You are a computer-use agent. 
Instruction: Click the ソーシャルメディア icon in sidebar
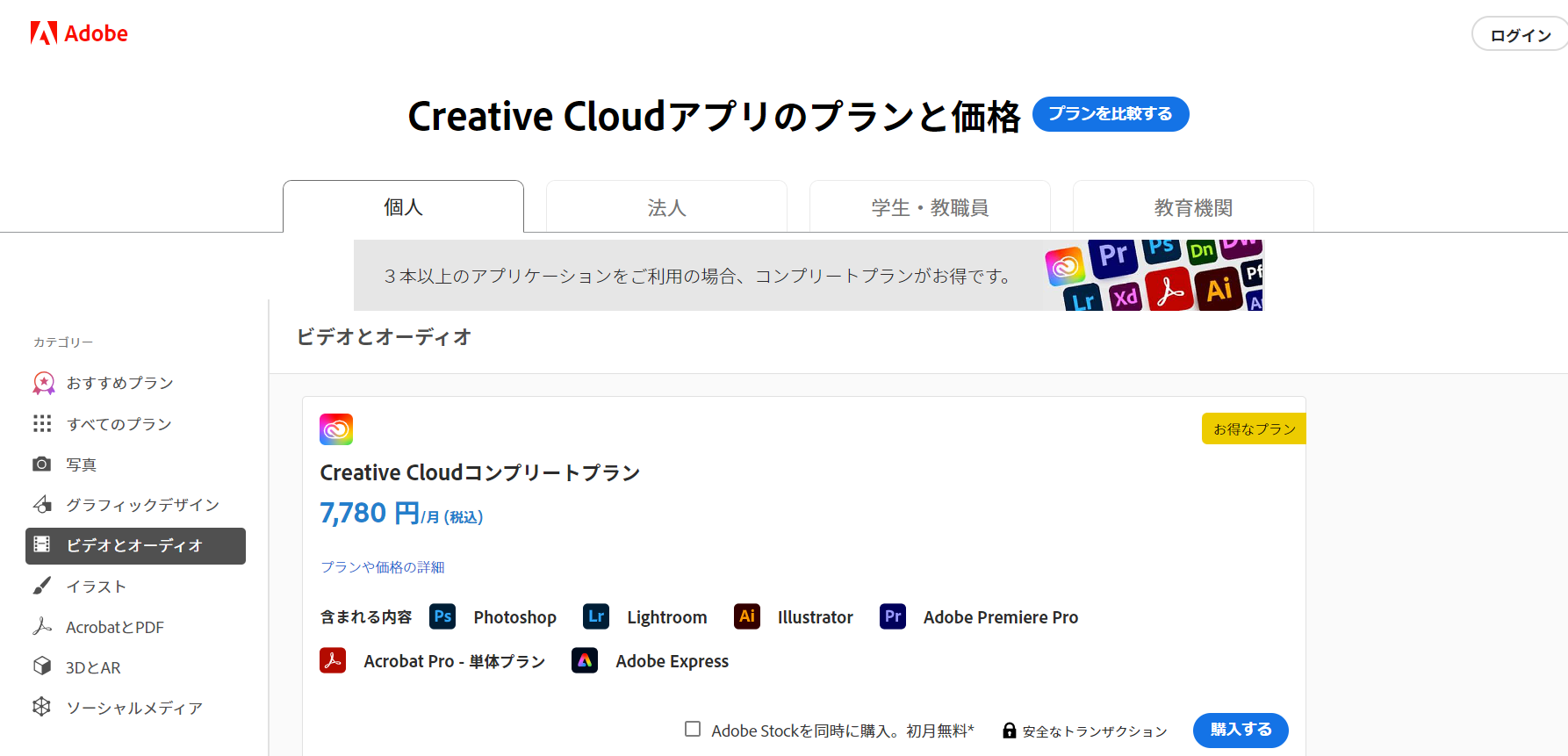tap(42, 707)
